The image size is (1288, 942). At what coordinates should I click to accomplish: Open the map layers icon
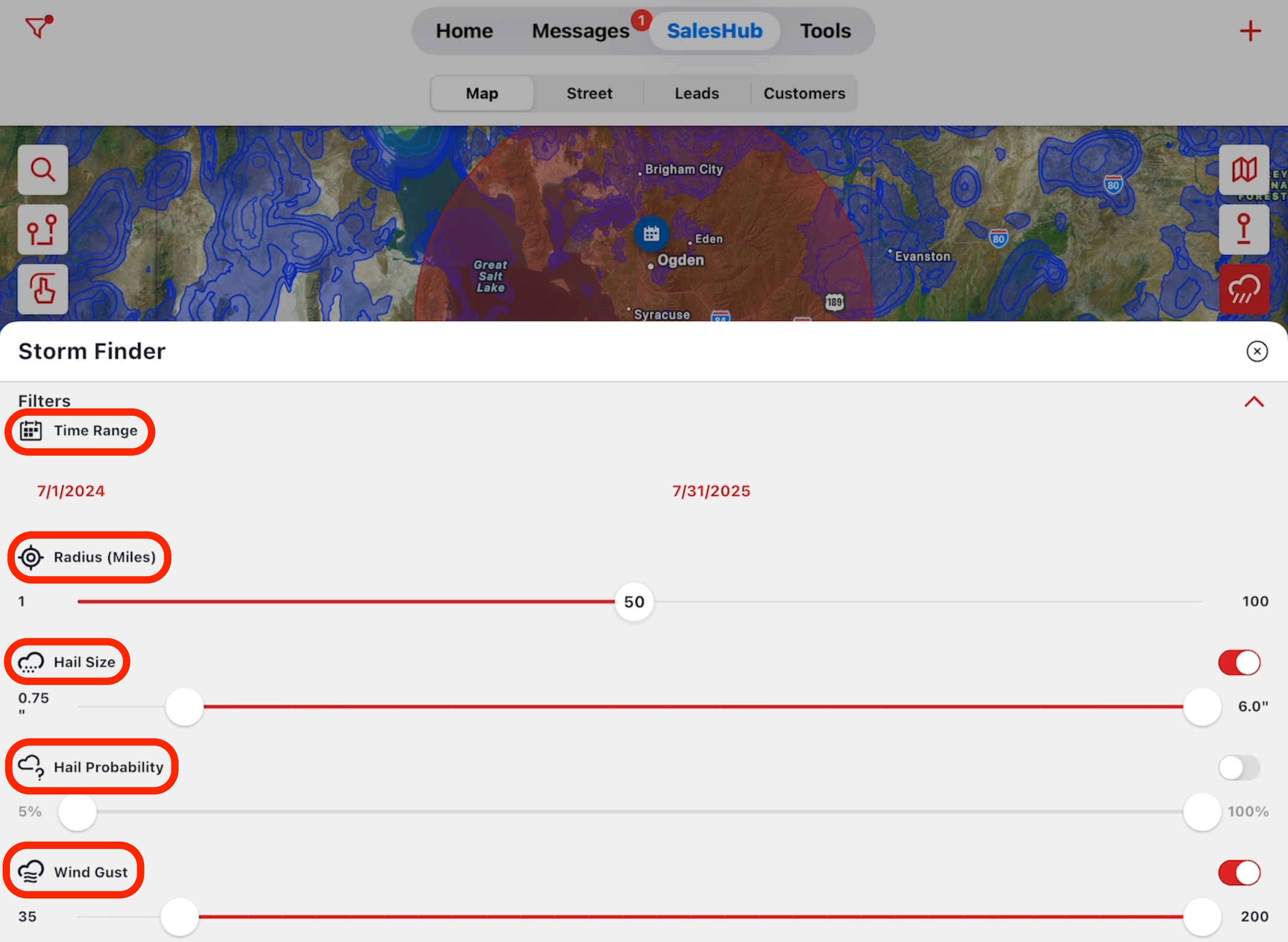1243,169
